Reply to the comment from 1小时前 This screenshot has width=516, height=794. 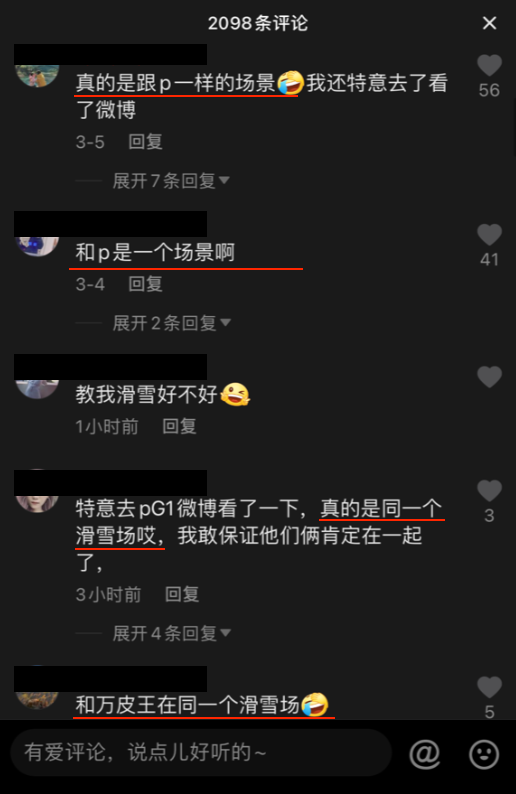(x=179, y=426)
